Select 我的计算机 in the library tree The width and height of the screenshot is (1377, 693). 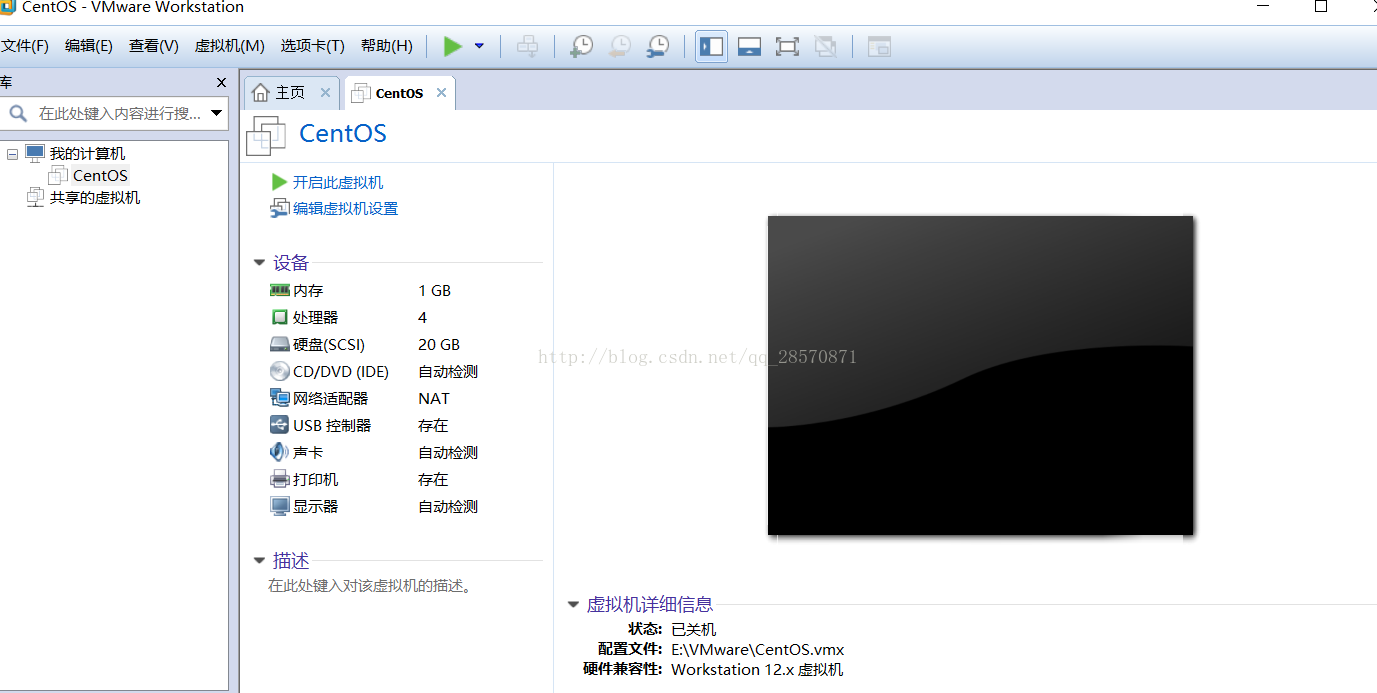(x=87, y=153)
